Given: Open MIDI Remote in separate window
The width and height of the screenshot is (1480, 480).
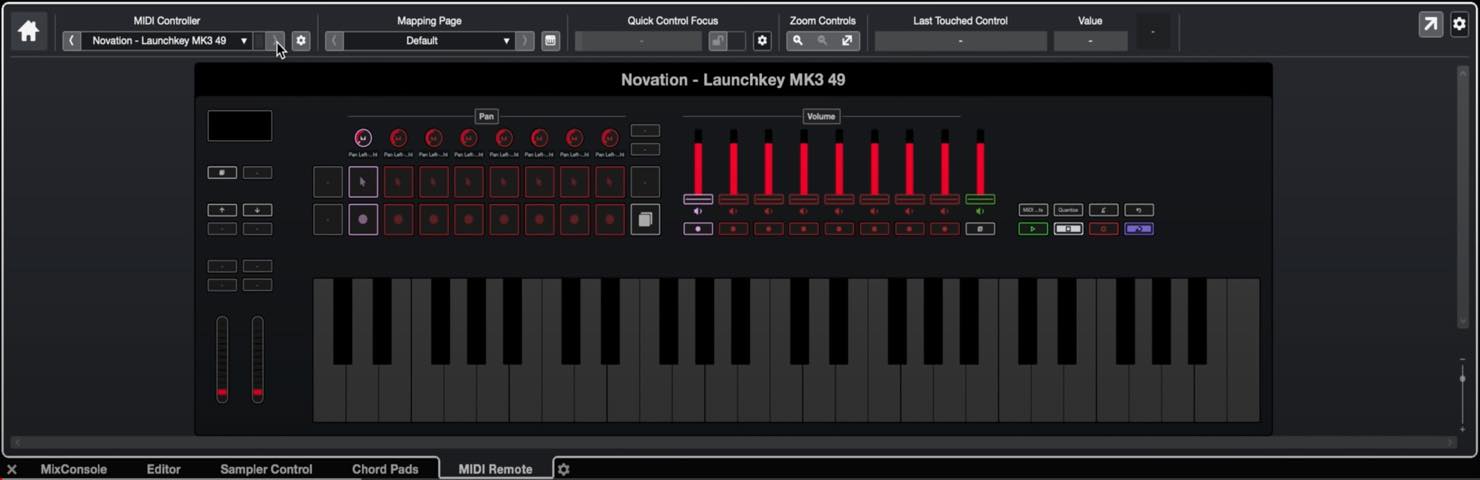Looking at the screenshot, I should tap(1431, 25).
